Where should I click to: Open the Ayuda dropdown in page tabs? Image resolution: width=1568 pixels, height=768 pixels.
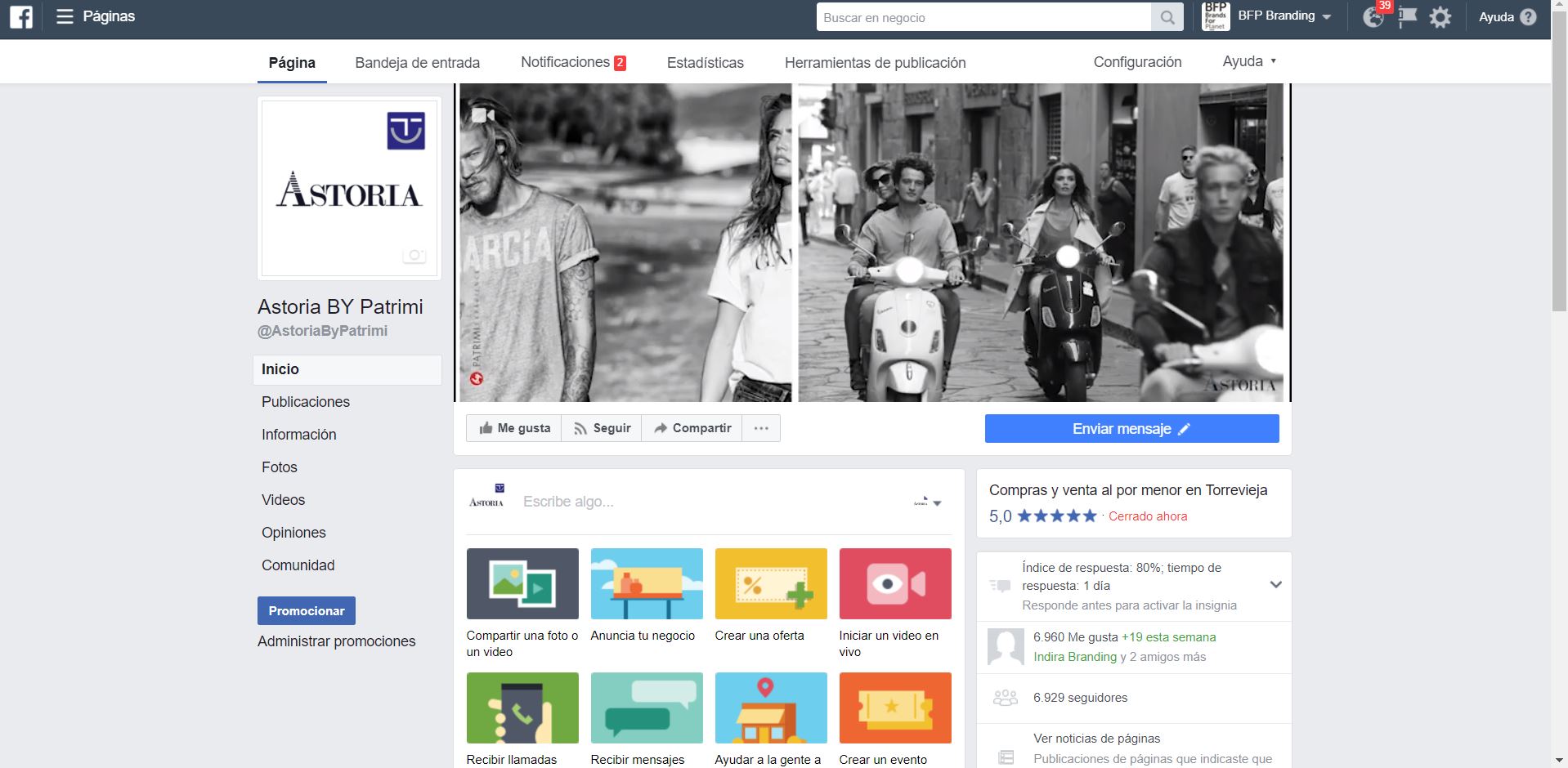(1248, 62)
